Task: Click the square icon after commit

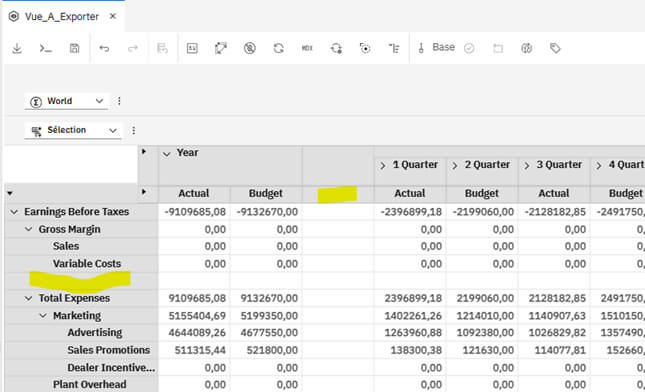Action: [x=498, y=48]
